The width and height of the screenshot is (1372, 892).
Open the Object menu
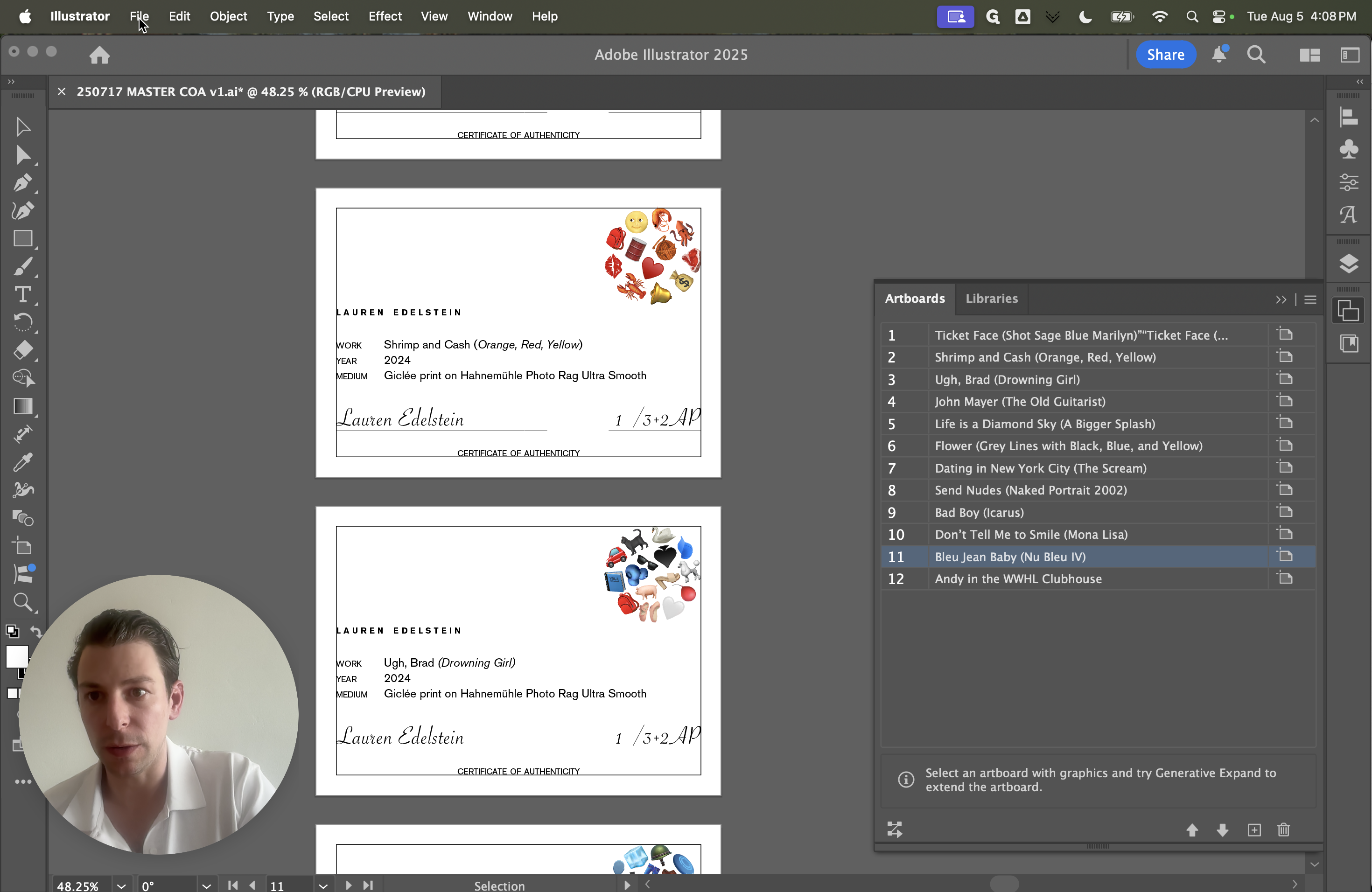pyautogui.click(x=228, y=16)
